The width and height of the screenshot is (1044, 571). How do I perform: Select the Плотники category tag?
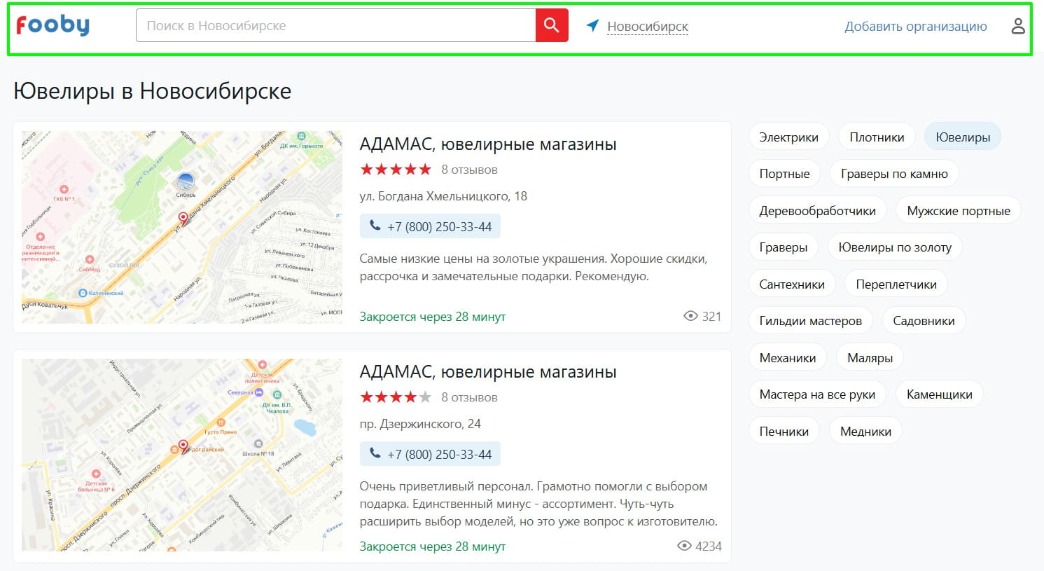pos(877,137)
